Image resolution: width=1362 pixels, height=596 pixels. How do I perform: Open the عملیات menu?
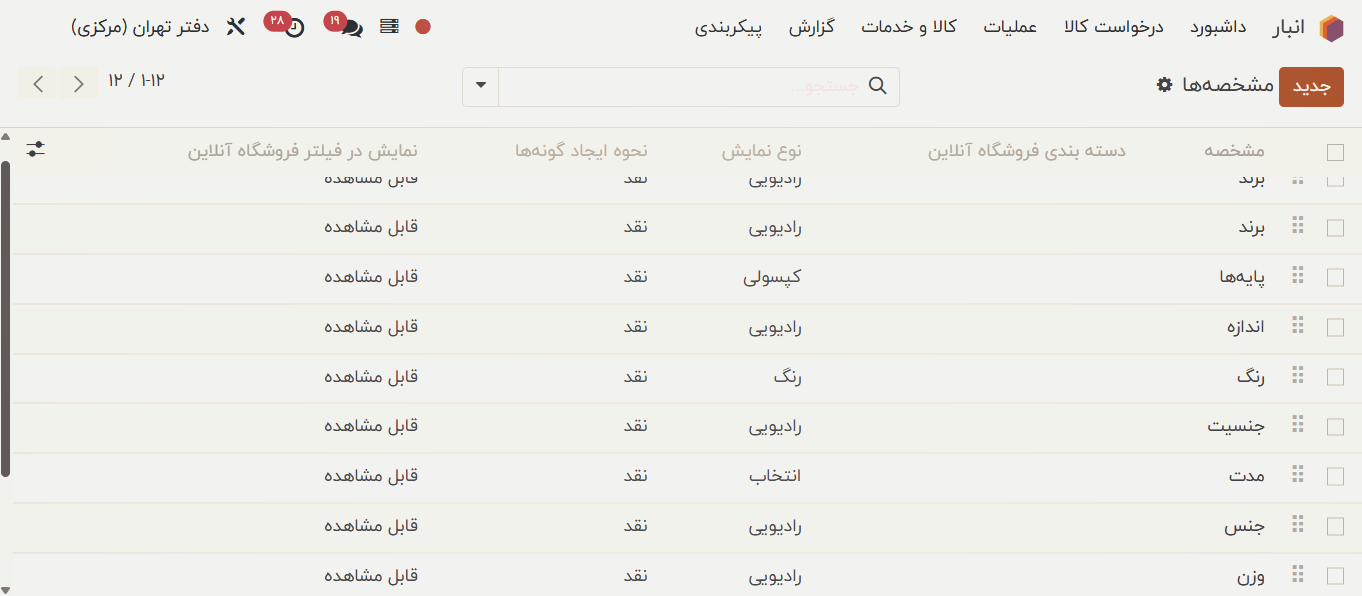pos(1010,27)
